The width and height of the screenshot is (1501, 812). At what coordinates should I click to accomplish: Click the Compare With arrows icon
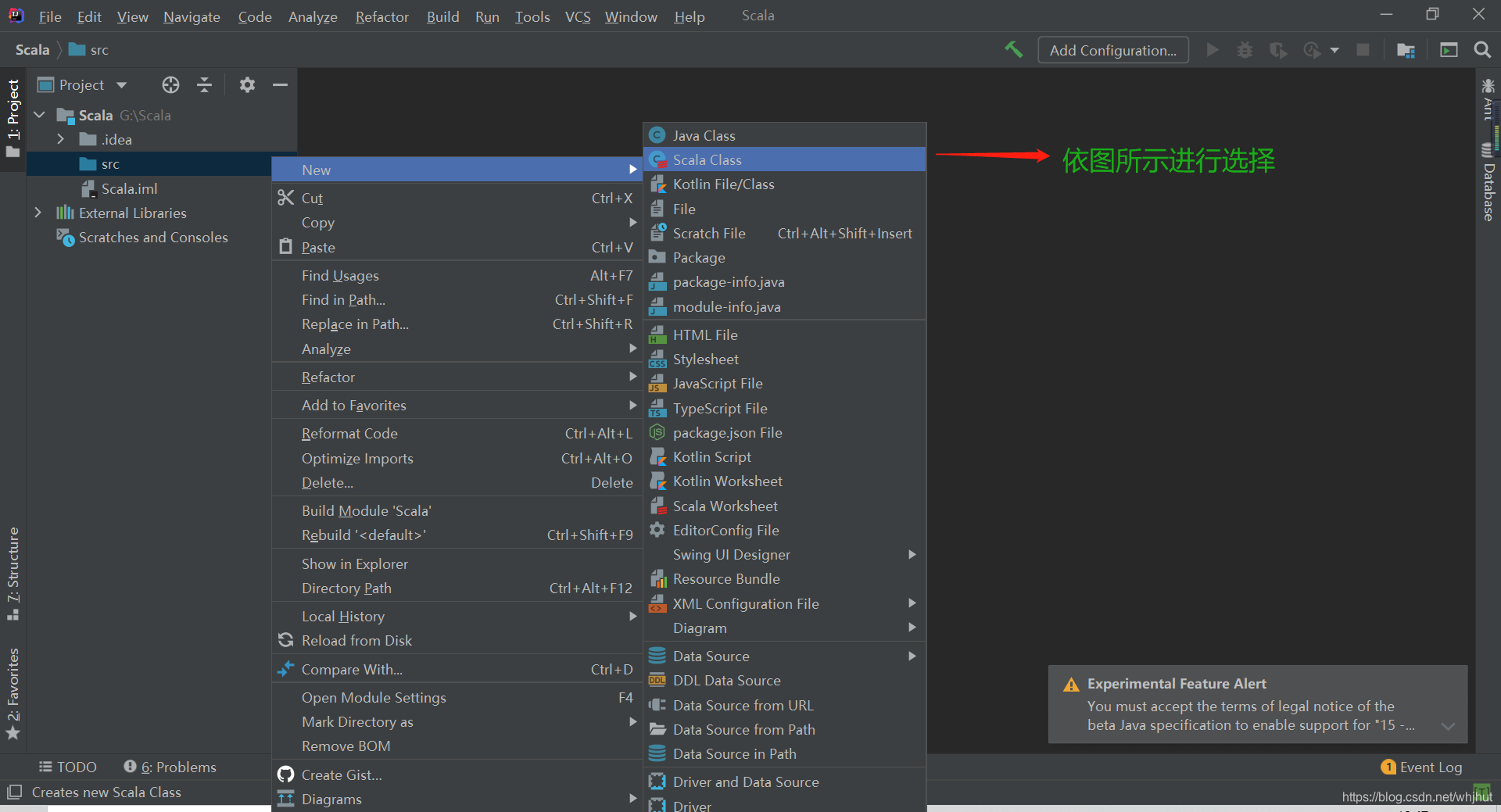(285, 669)
